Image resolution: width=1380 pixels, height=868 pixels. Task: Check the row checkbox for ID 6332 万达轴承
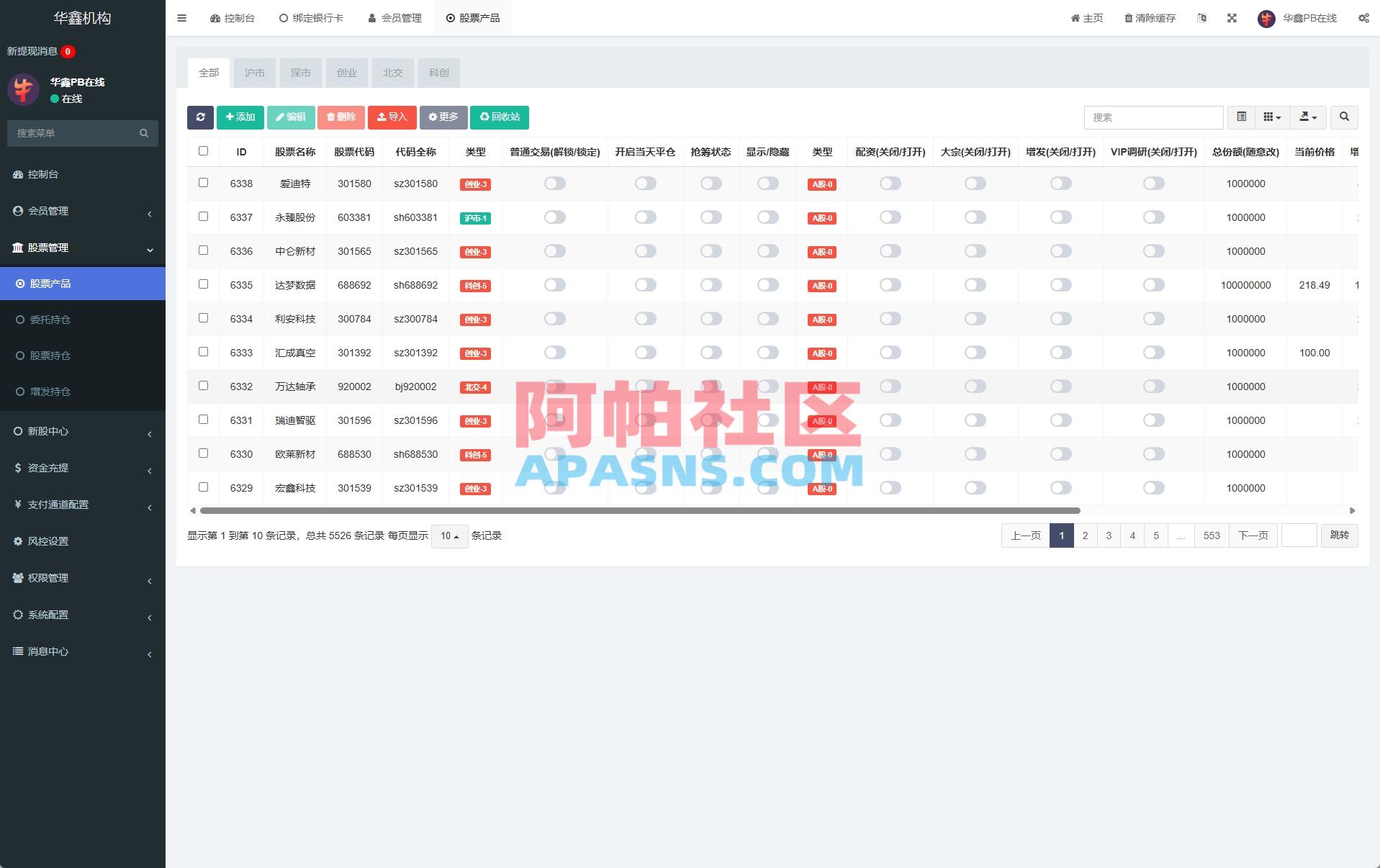tap(203, 386)
